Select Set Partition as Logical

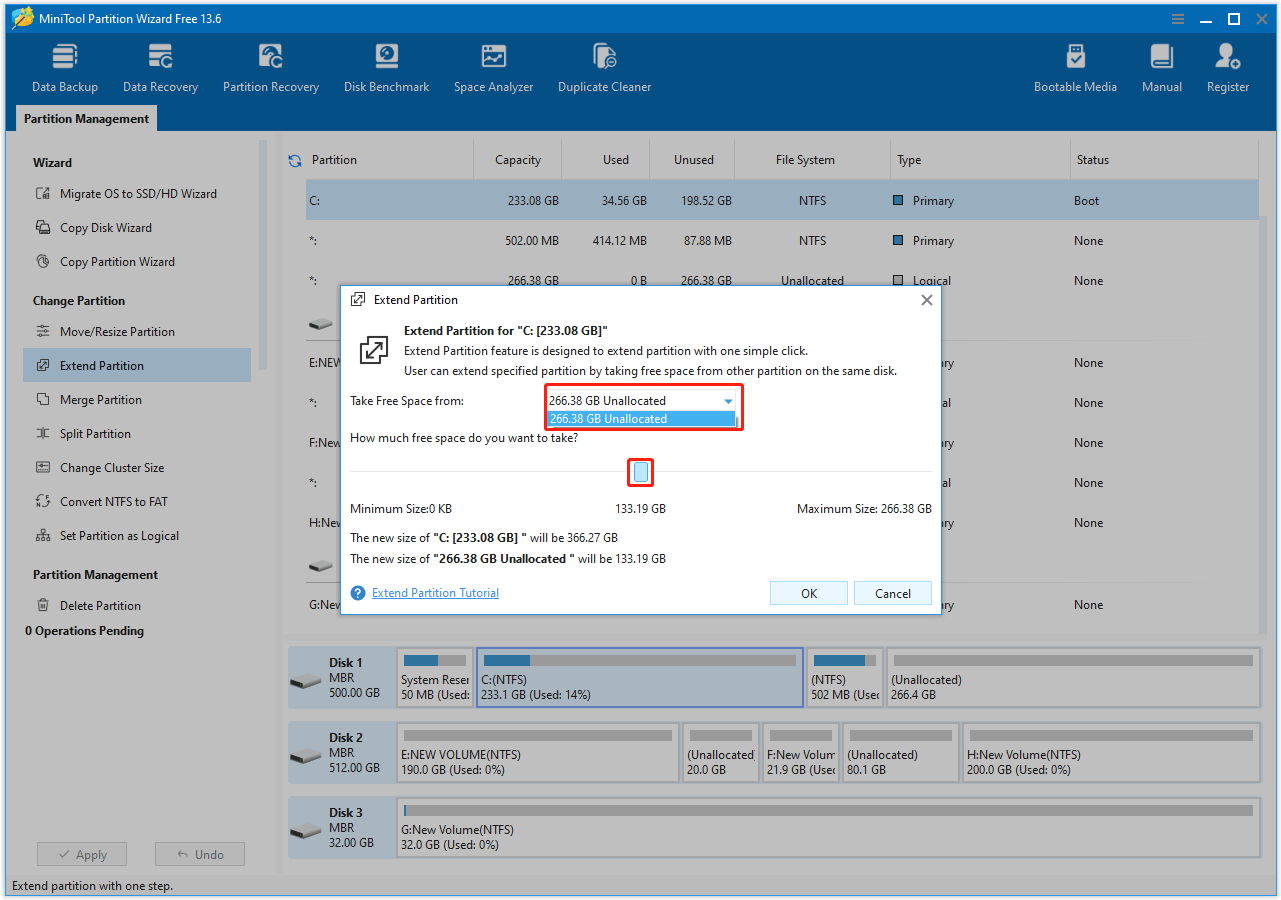119,536
